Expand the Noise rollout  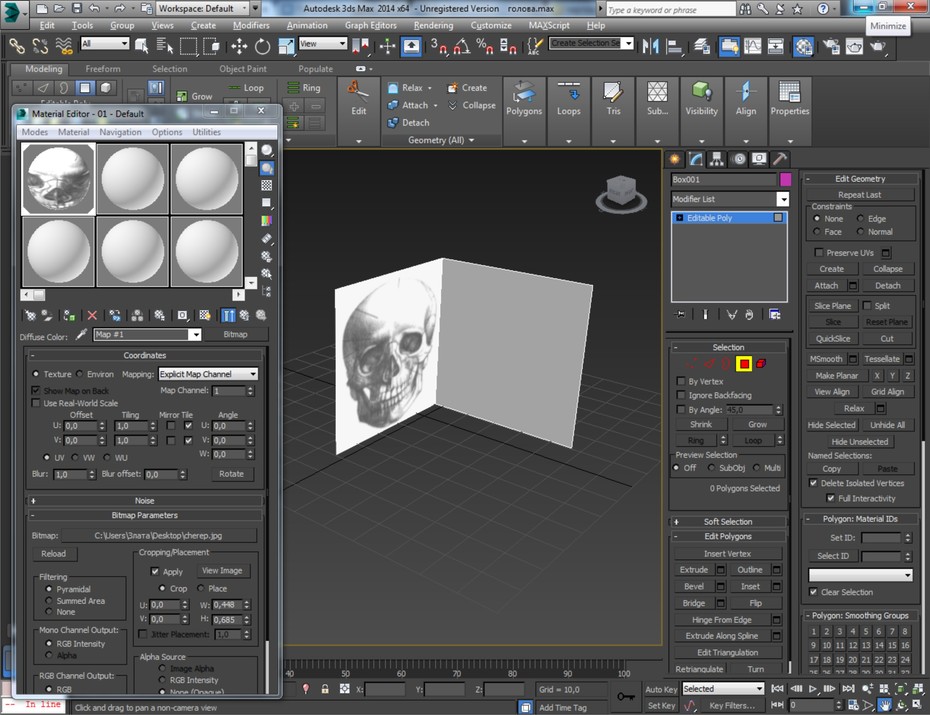click(x=145, y=500)
